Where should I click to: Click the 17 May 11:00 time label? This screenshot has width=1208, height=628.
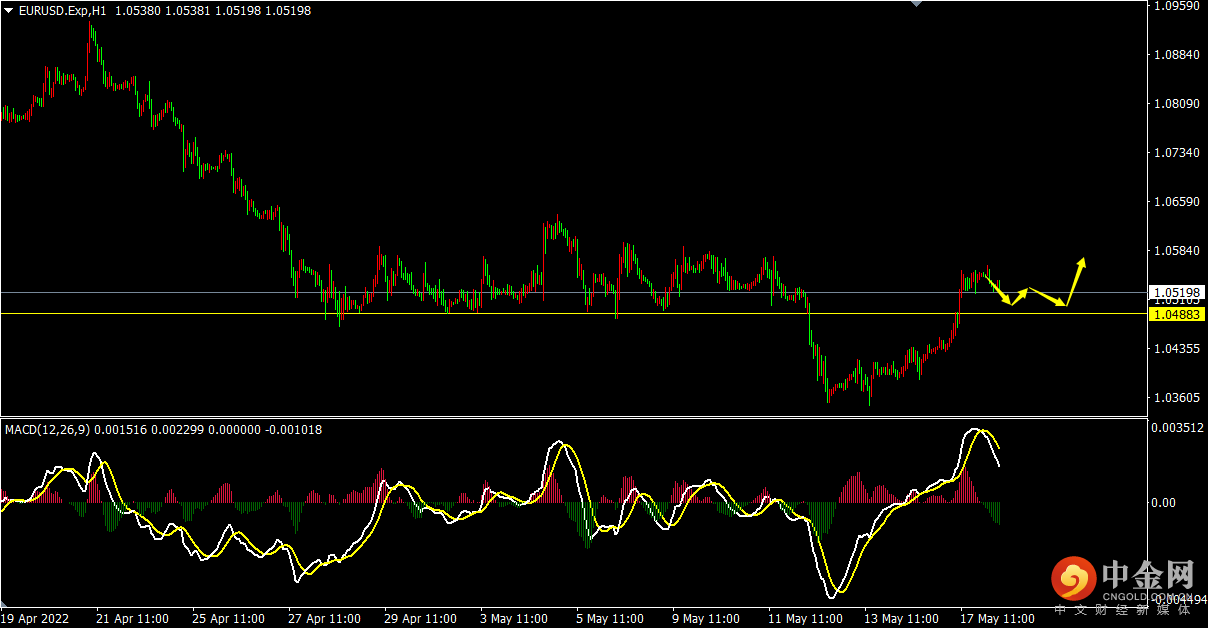[x=995, y=618]
